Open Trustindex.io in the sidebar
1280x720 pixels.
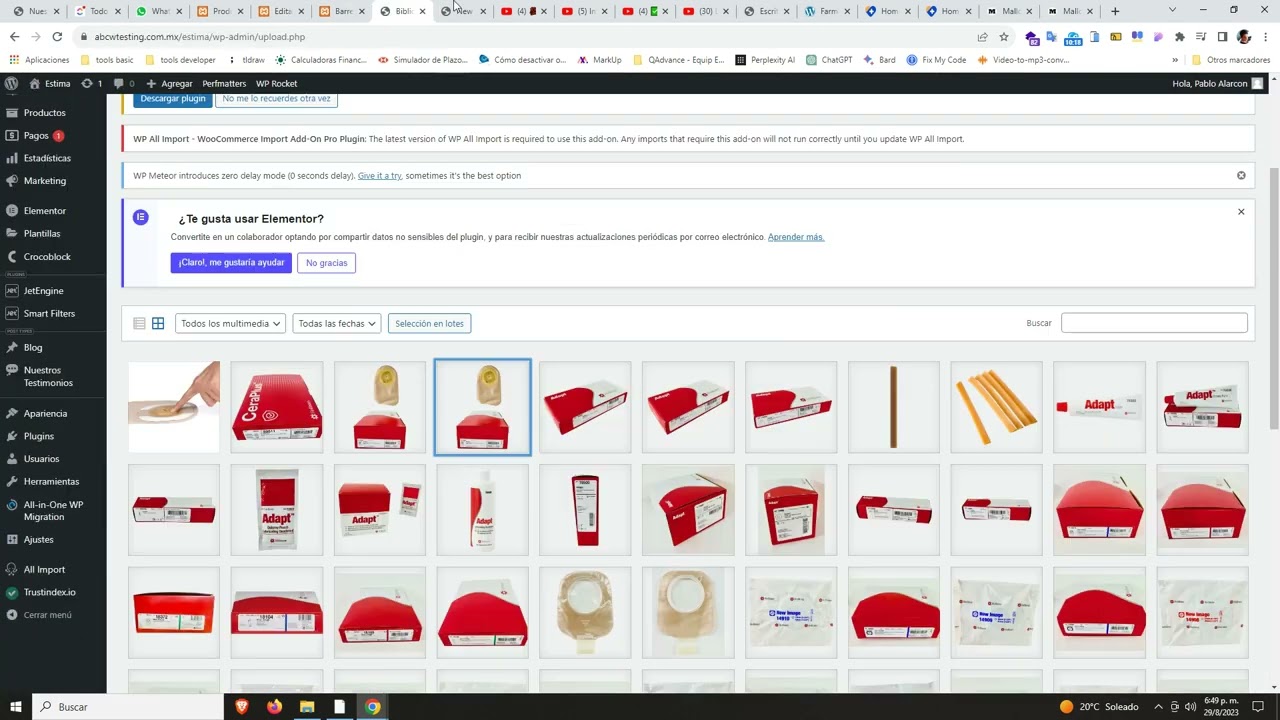point(49,592)
